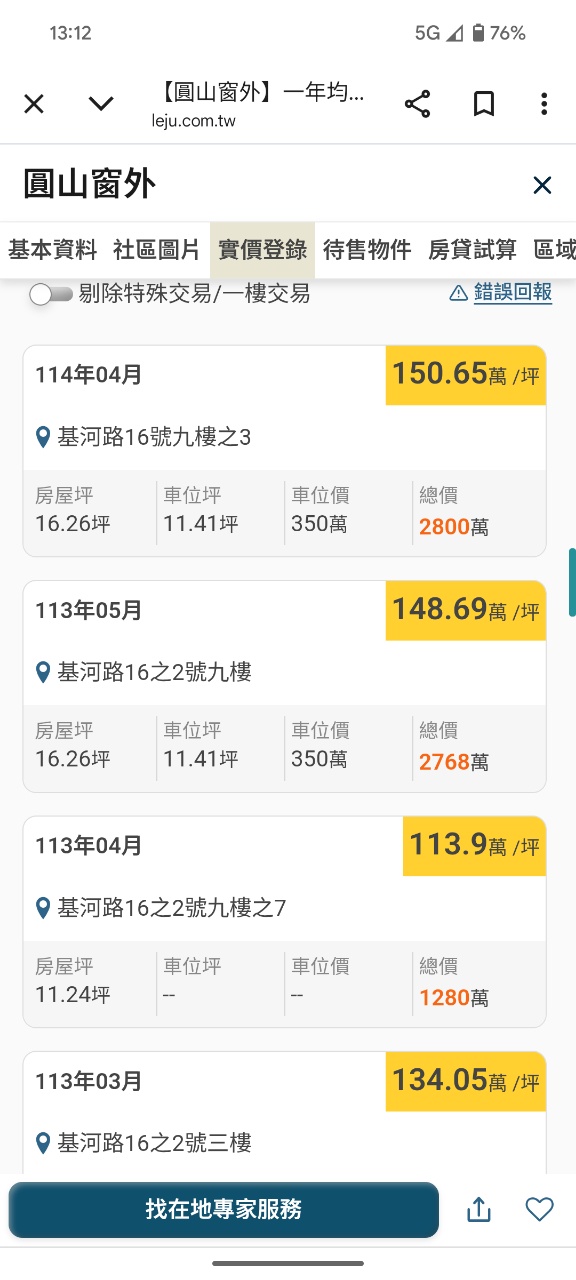Expand the browser down-chevron menu
Screen dimensions: 576x1280
[x=101, y=104]
